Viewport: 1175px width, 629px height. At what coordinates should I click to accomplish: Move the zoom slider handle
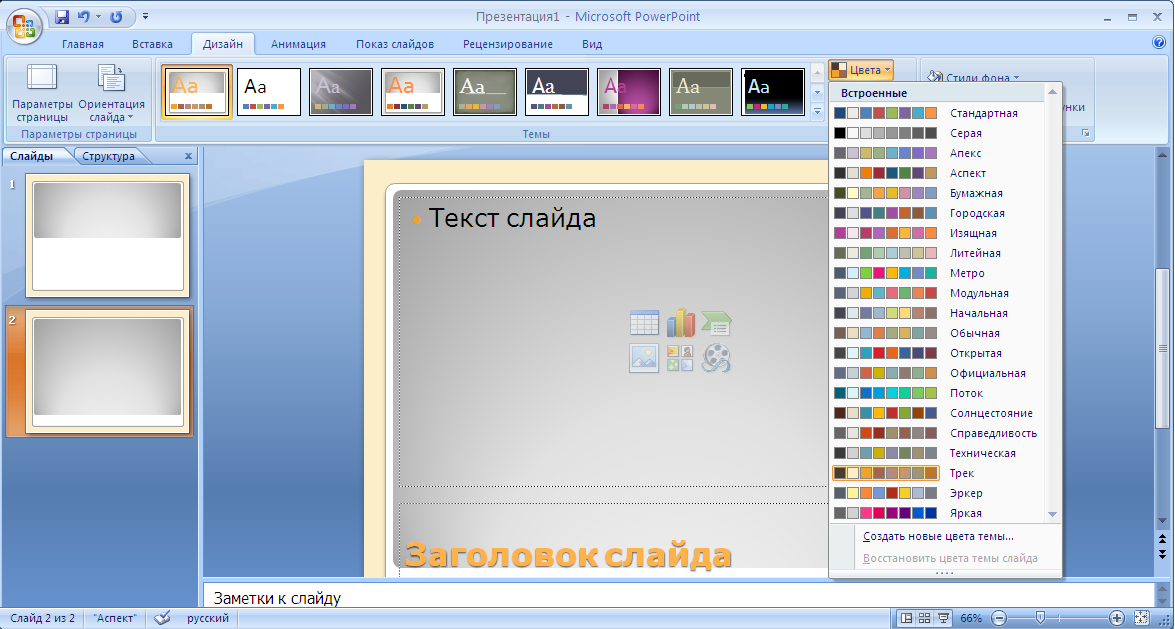click(x=1040, y=618)
